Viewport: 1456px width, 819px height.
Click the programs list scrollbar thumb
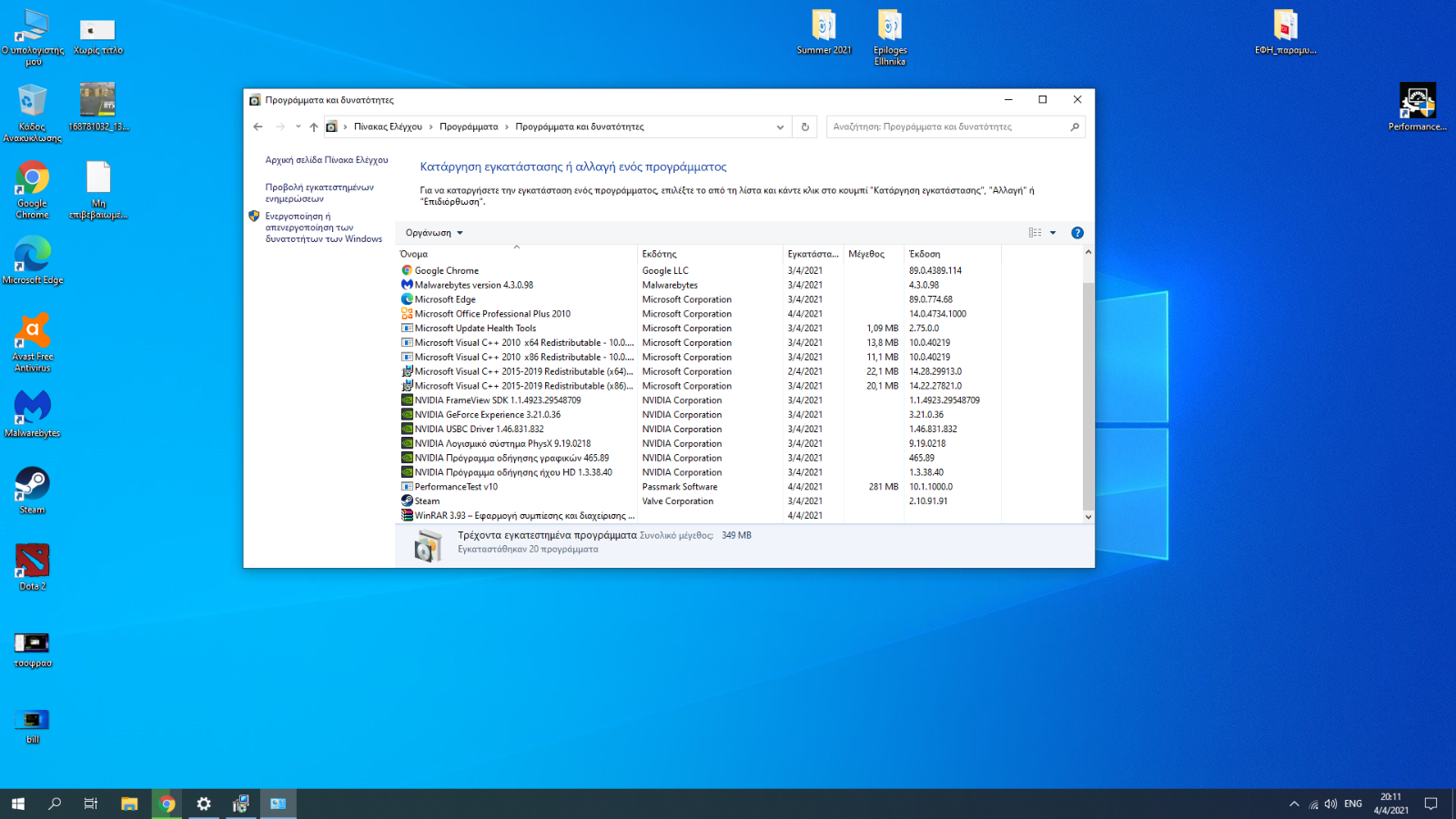(x=1088, y=396)
